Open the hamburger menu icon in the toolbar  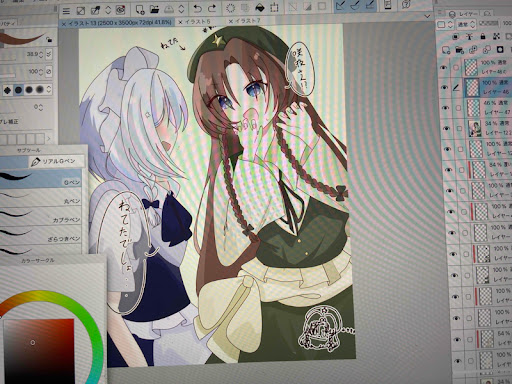(x=66, y=11)
